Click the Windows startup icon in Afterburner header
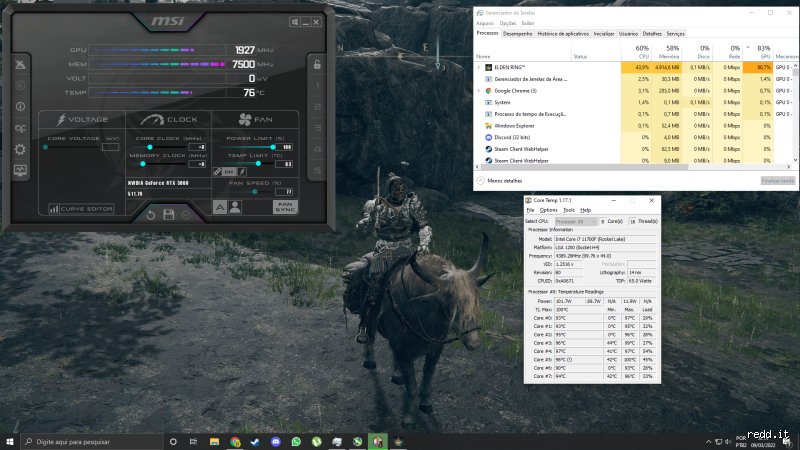 tap(294, 22)
